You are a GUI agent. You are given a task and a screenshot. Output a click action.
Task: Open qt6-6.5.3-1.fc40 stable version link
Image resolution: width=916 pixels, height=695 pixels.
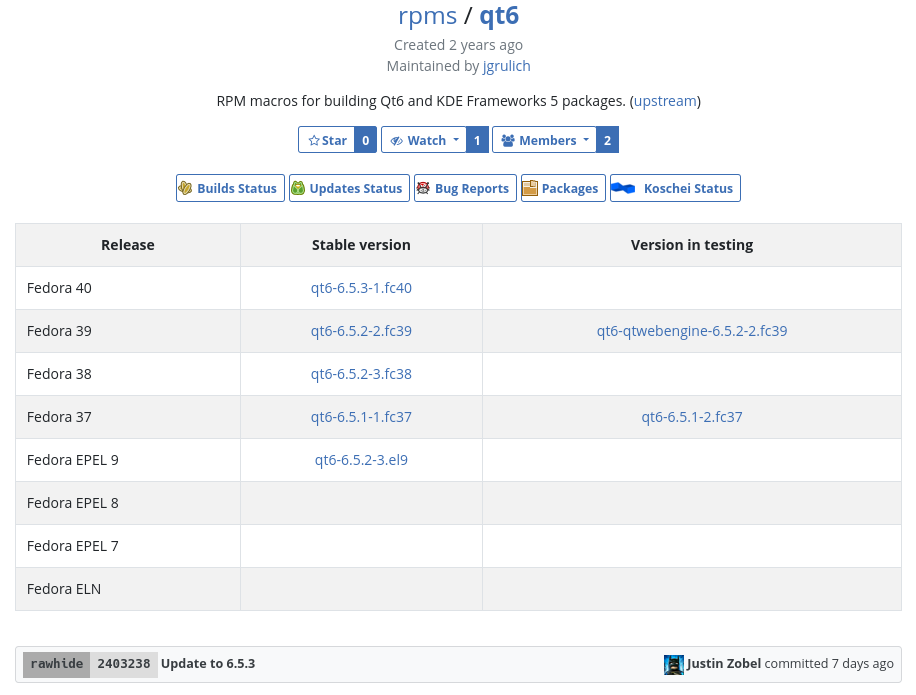pyautogui.click(x=361, y=288)
